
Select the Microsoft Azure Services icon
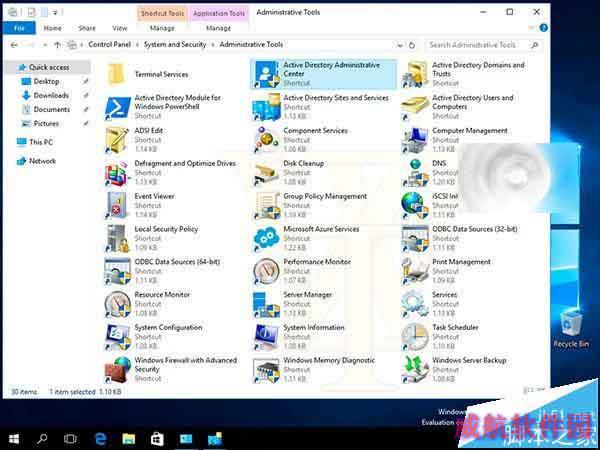(x=267, y=238)
